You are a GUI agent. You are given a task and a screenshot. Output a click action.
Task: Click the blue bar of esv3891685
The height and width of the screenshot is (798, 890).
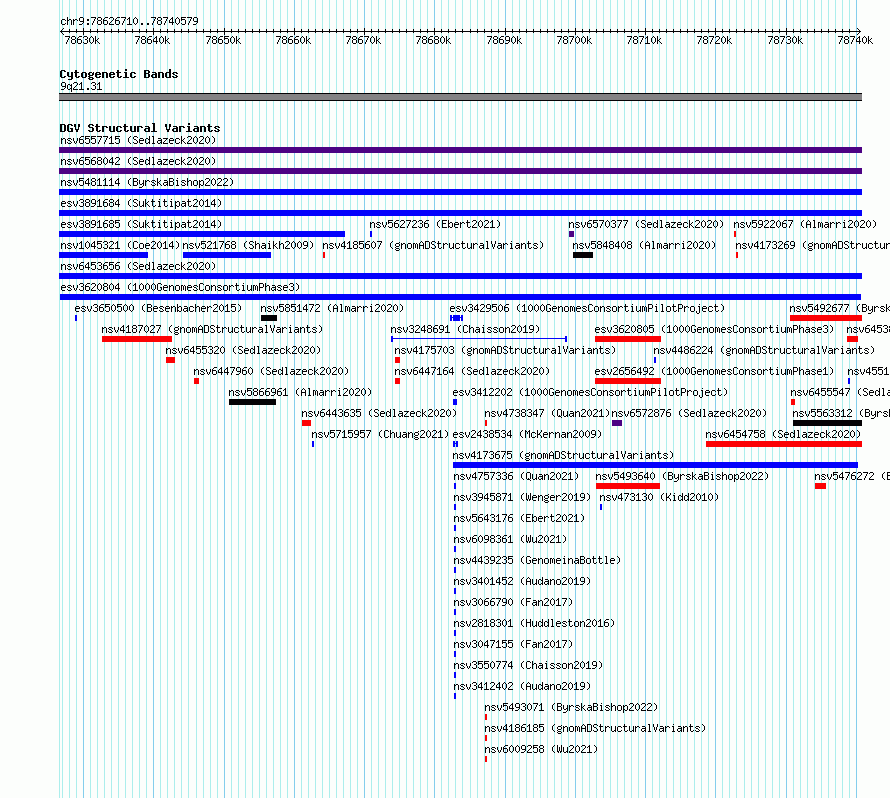tap(202, 234)
